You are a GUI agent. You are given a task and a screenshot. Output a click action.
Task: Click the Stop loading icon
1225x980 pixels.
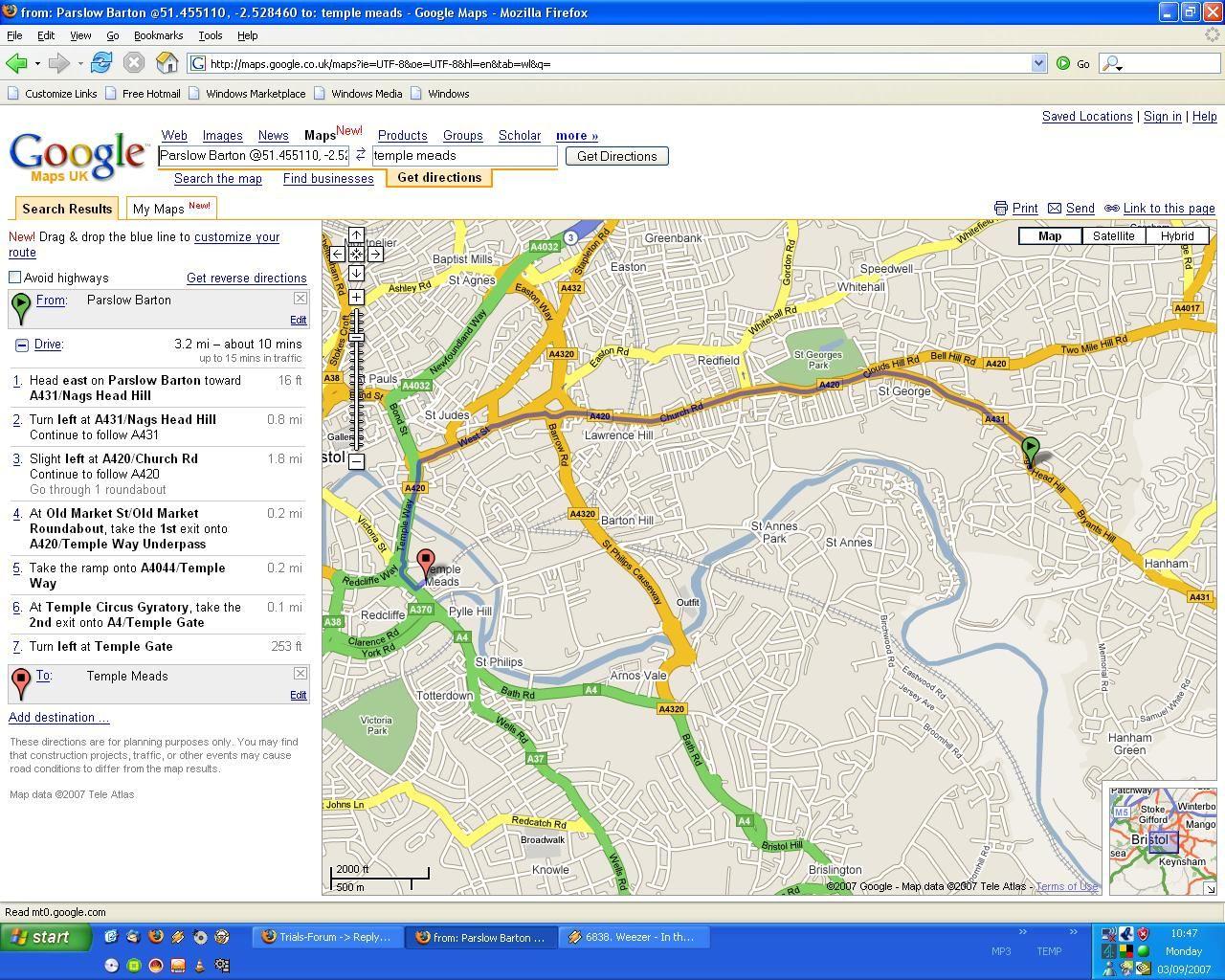coord(134,63)
